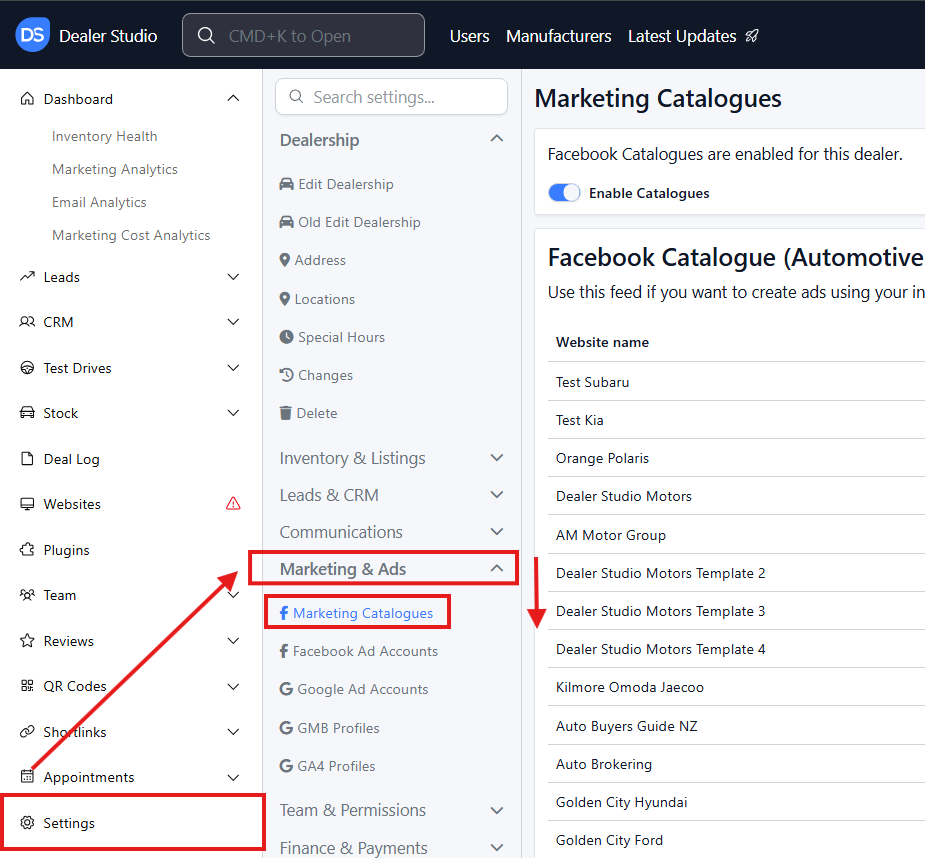Collapse the Dealership settings section chevron

click(497, 138)
